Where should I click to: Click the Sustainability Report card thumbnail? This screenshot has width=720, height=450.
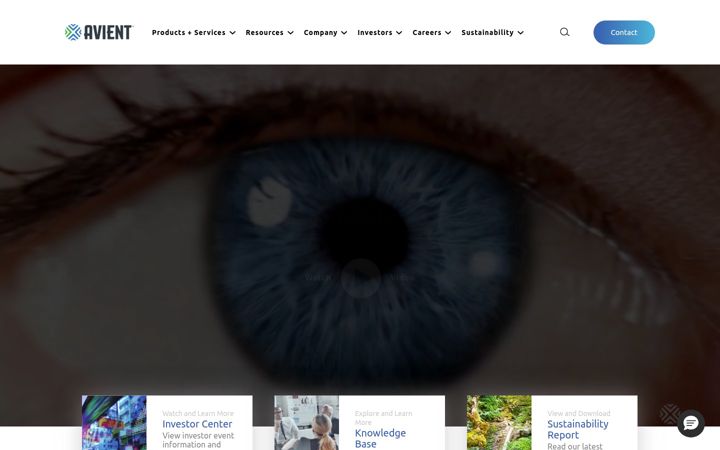pyautogui.click(x=499, y=423)
